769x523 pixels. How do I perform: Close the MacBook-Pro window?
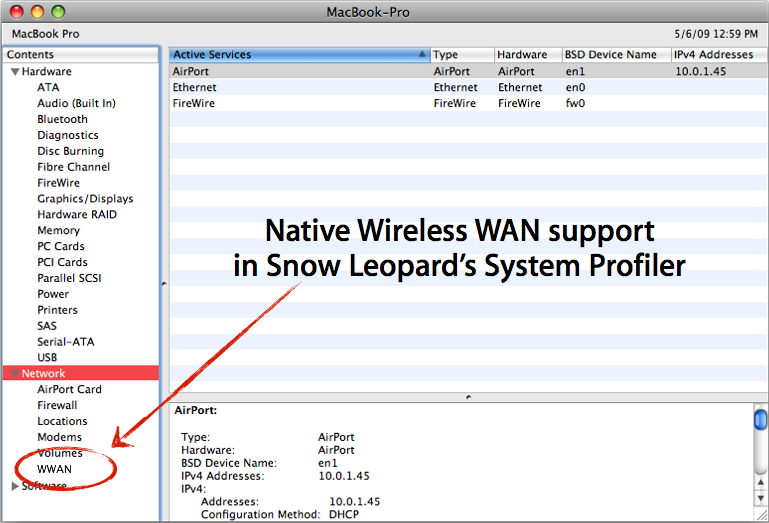17,12
